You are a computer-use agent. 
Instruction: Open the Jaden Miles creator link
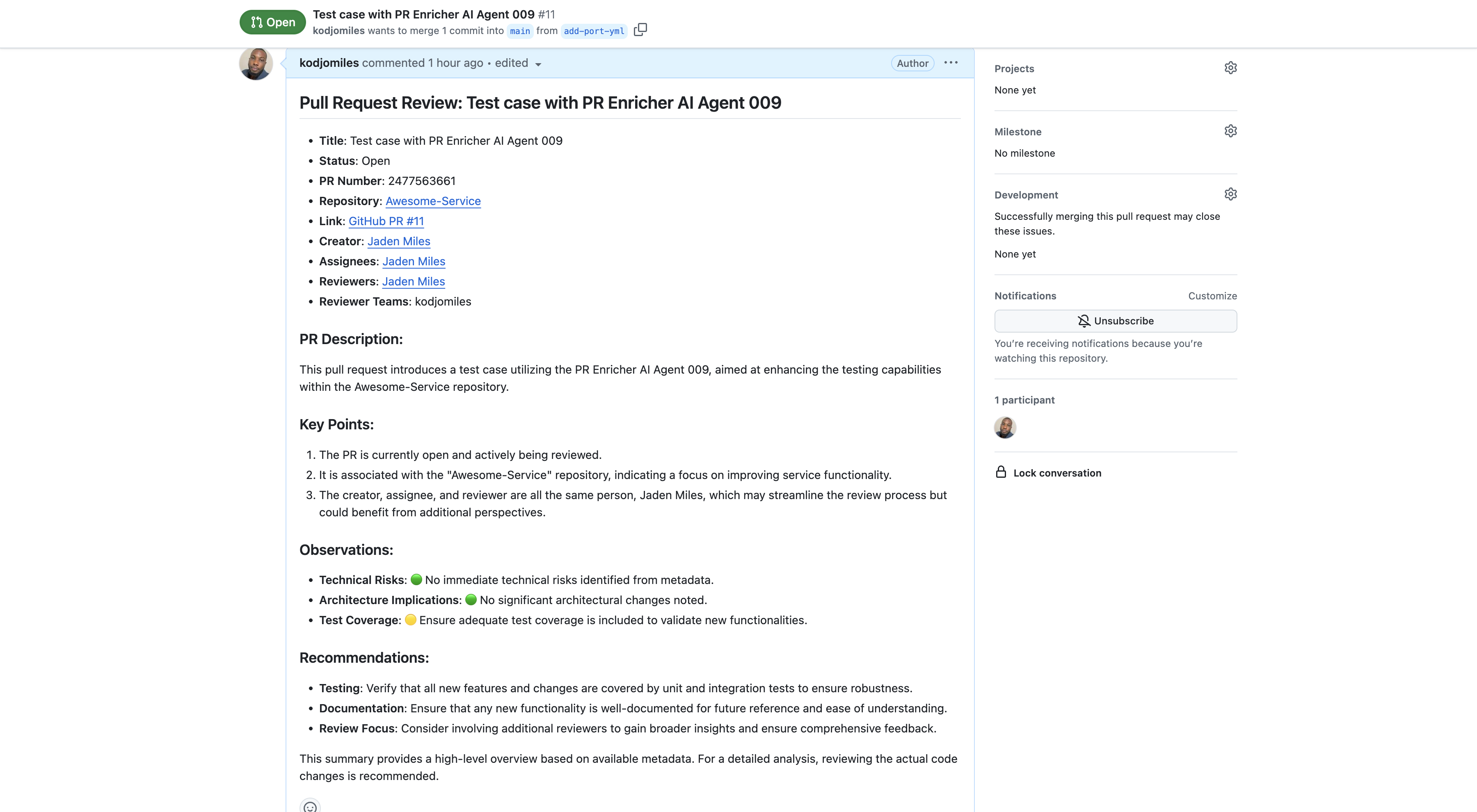(x=398, y=241)
